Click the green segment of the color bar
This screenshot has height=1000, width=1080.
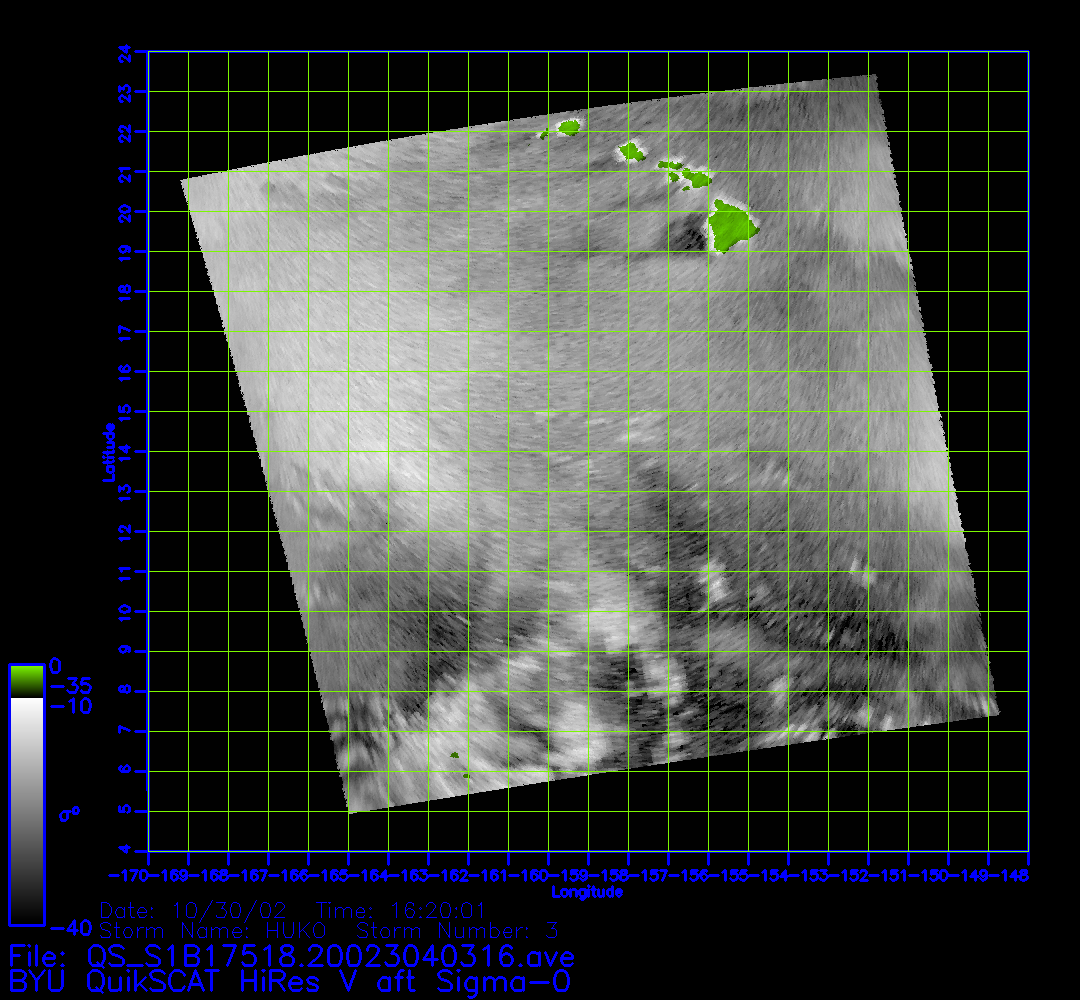(26, 681)
